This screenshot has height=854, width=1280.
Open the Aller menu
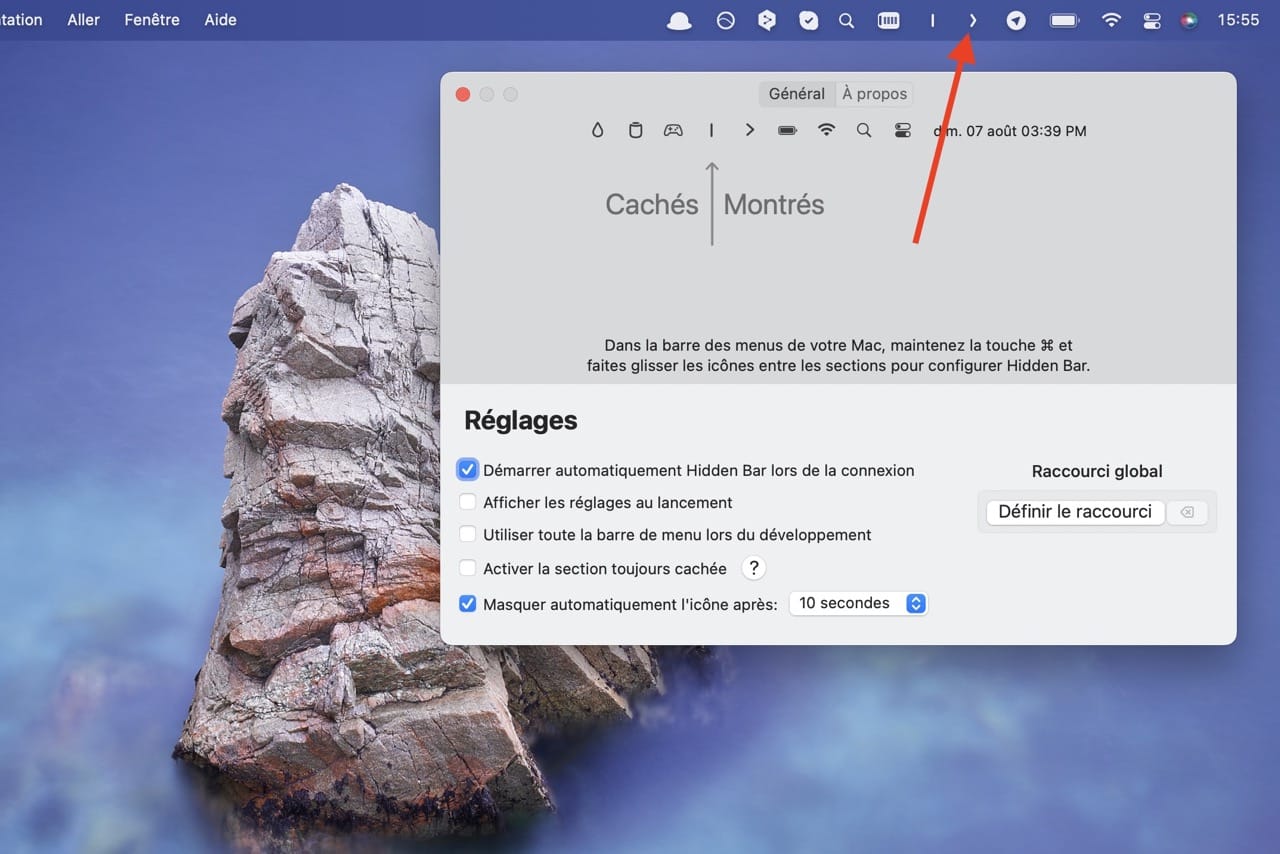[x=84, y=19]
